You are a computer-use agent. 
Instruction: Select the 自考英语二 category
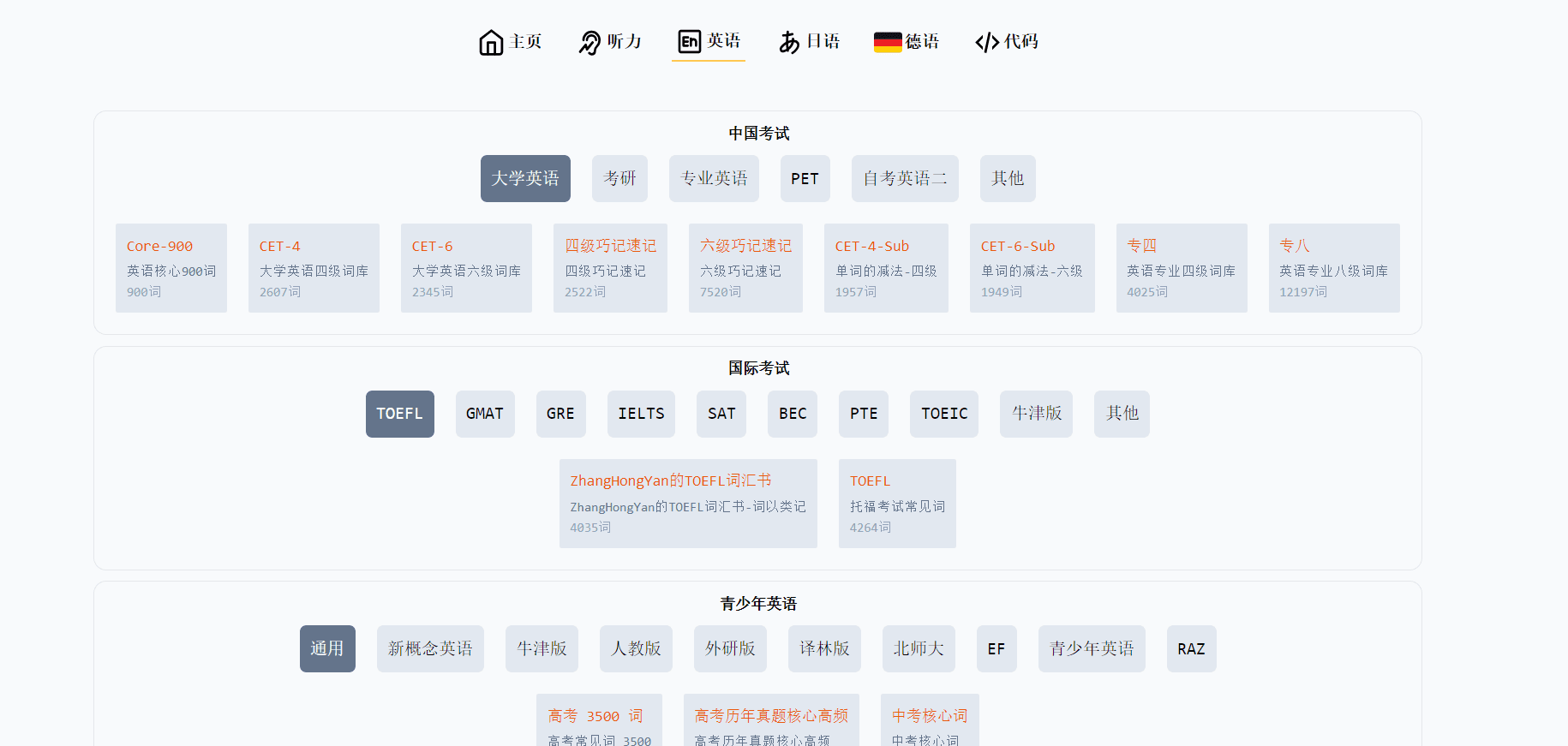(x=905, y=178)
